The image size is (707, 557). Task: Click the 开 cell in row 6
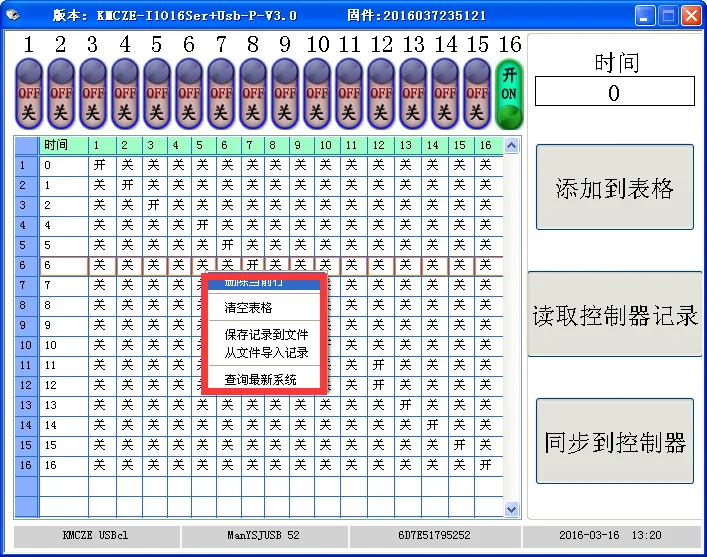253,266
